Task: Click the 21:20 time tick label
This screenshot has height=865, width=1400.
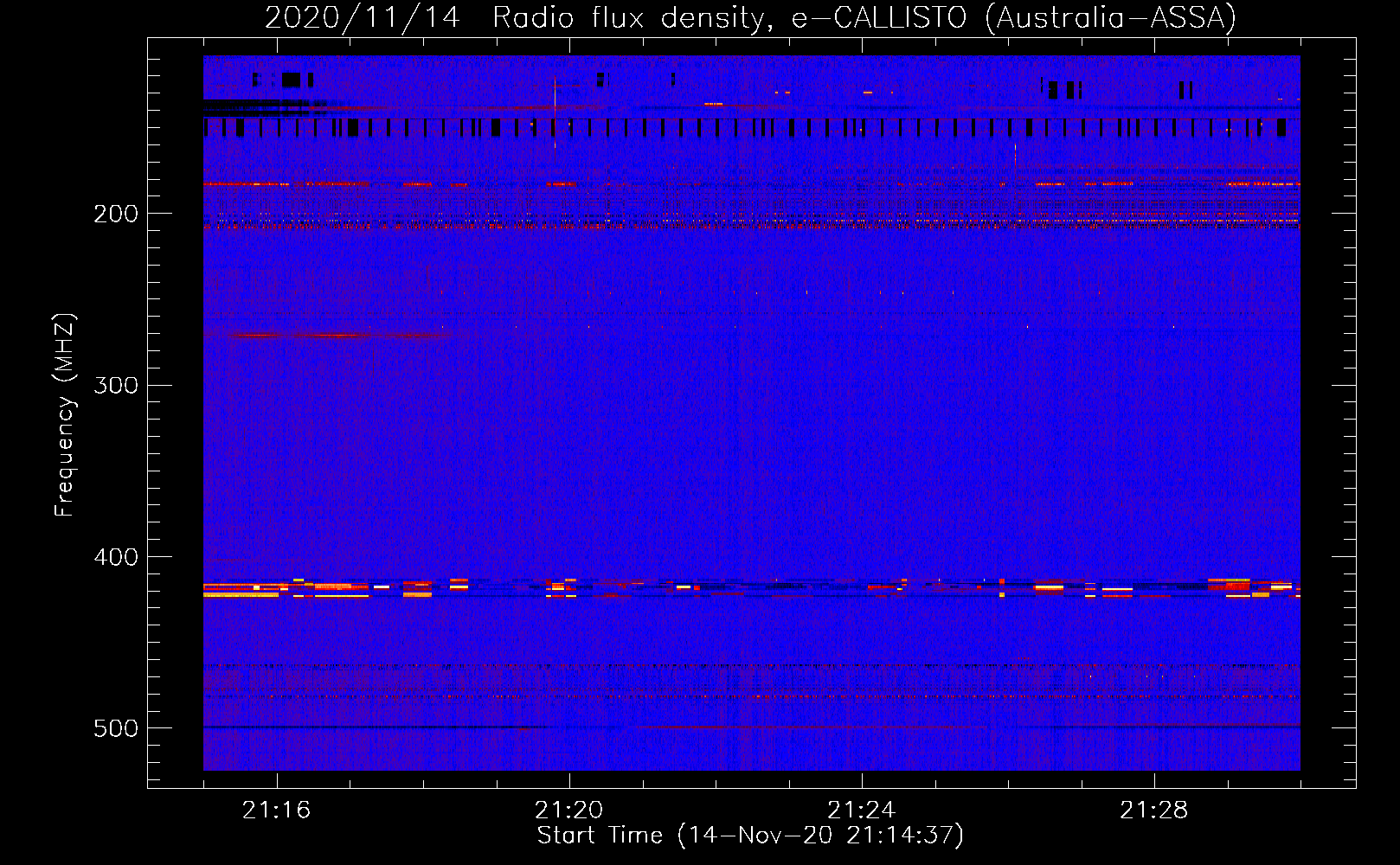Action: point(568,811)
